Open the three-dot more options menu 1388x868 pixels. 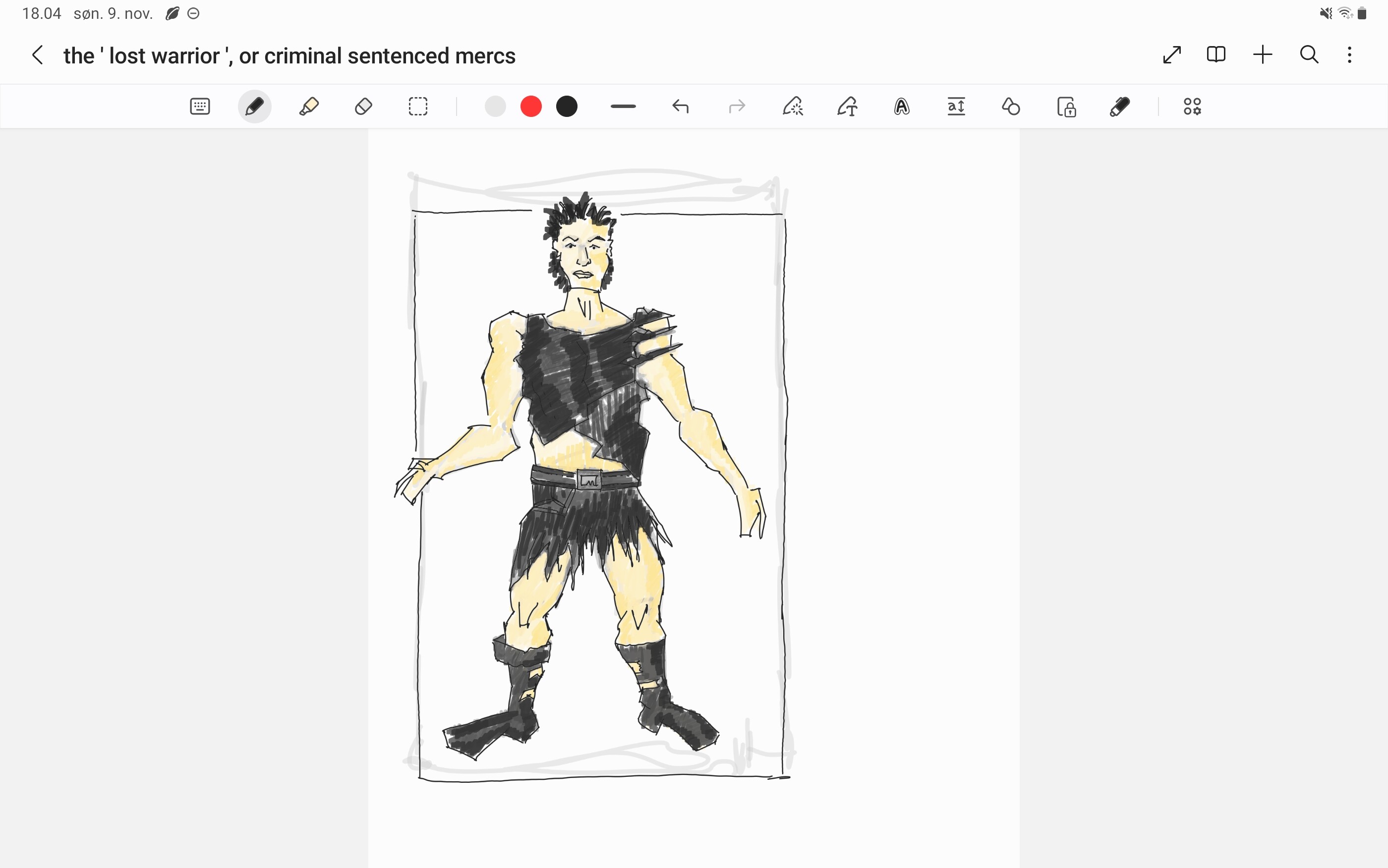(1349, 55)
